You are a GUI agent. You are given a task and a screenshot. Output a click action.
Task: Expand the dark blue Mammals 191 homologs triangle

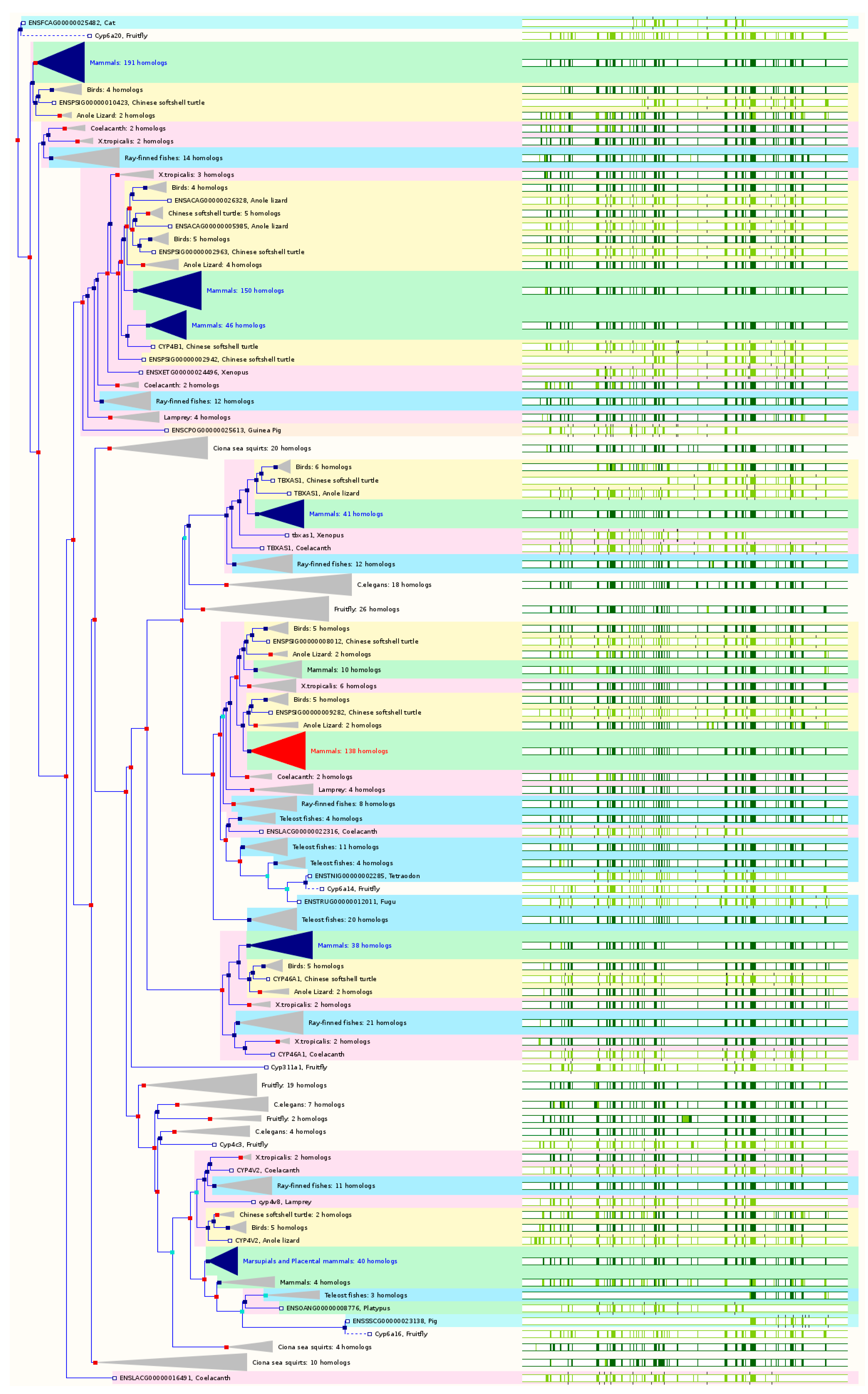[60, 63]
